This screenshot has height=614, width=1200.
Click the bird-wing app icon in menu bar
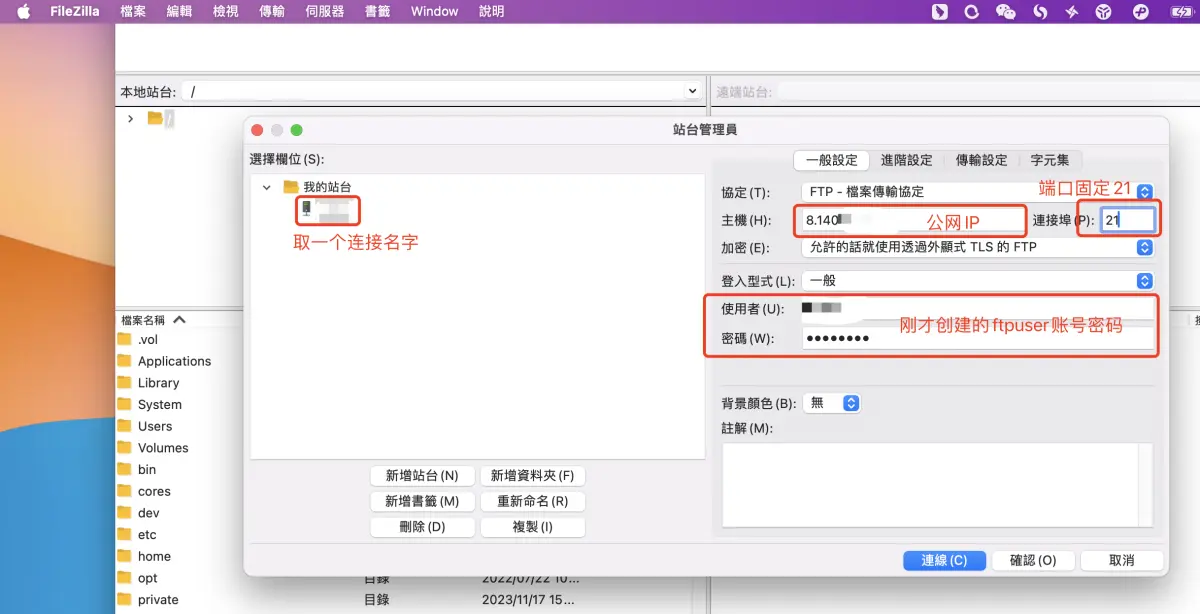pos(939,12)
